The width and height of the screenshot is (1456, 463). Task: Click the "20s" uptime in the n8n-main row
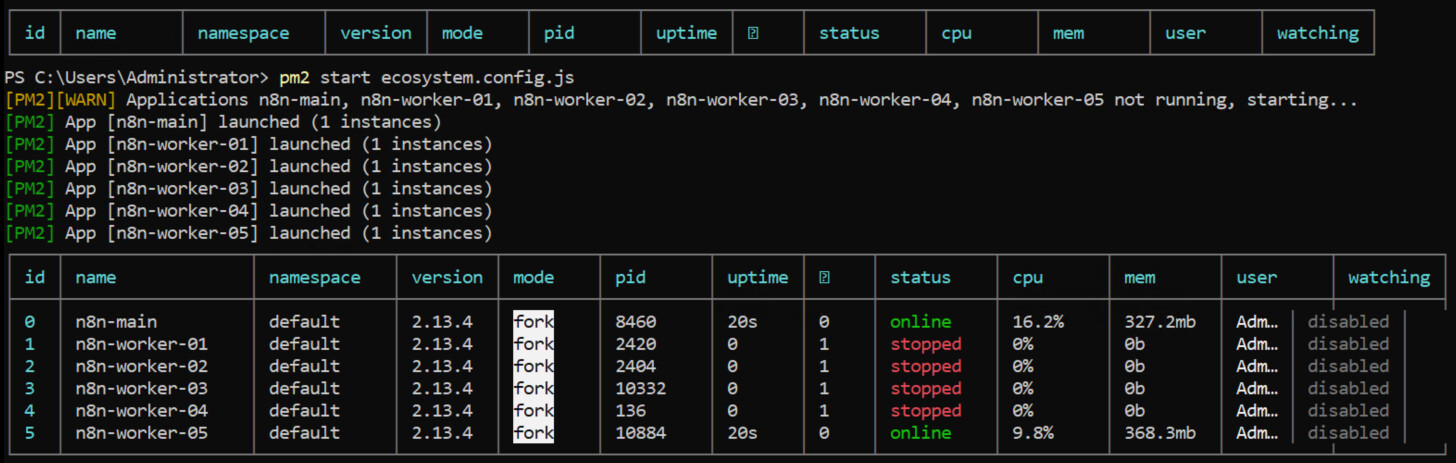[742, 322]
